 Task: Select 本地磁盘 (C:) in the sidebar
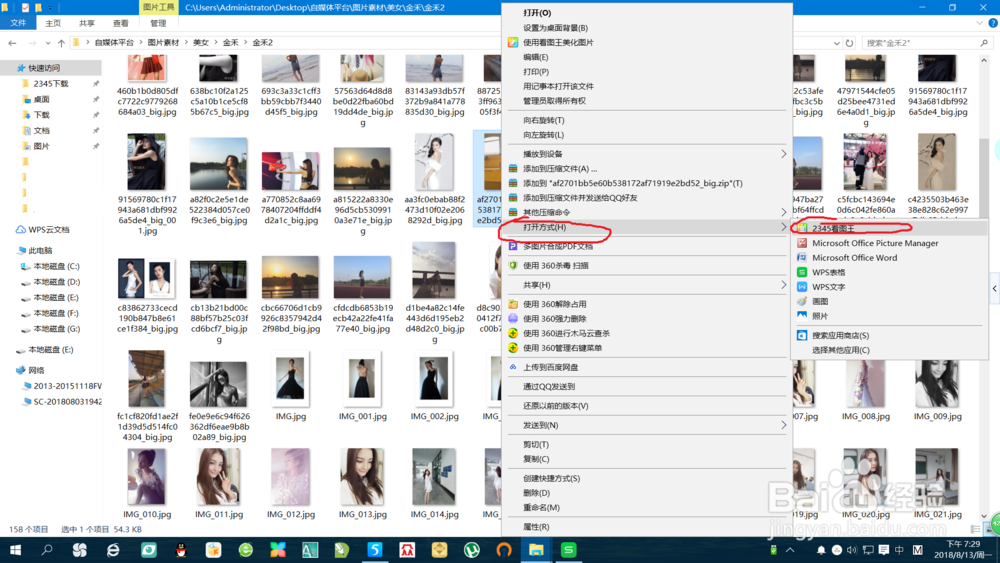56,267
